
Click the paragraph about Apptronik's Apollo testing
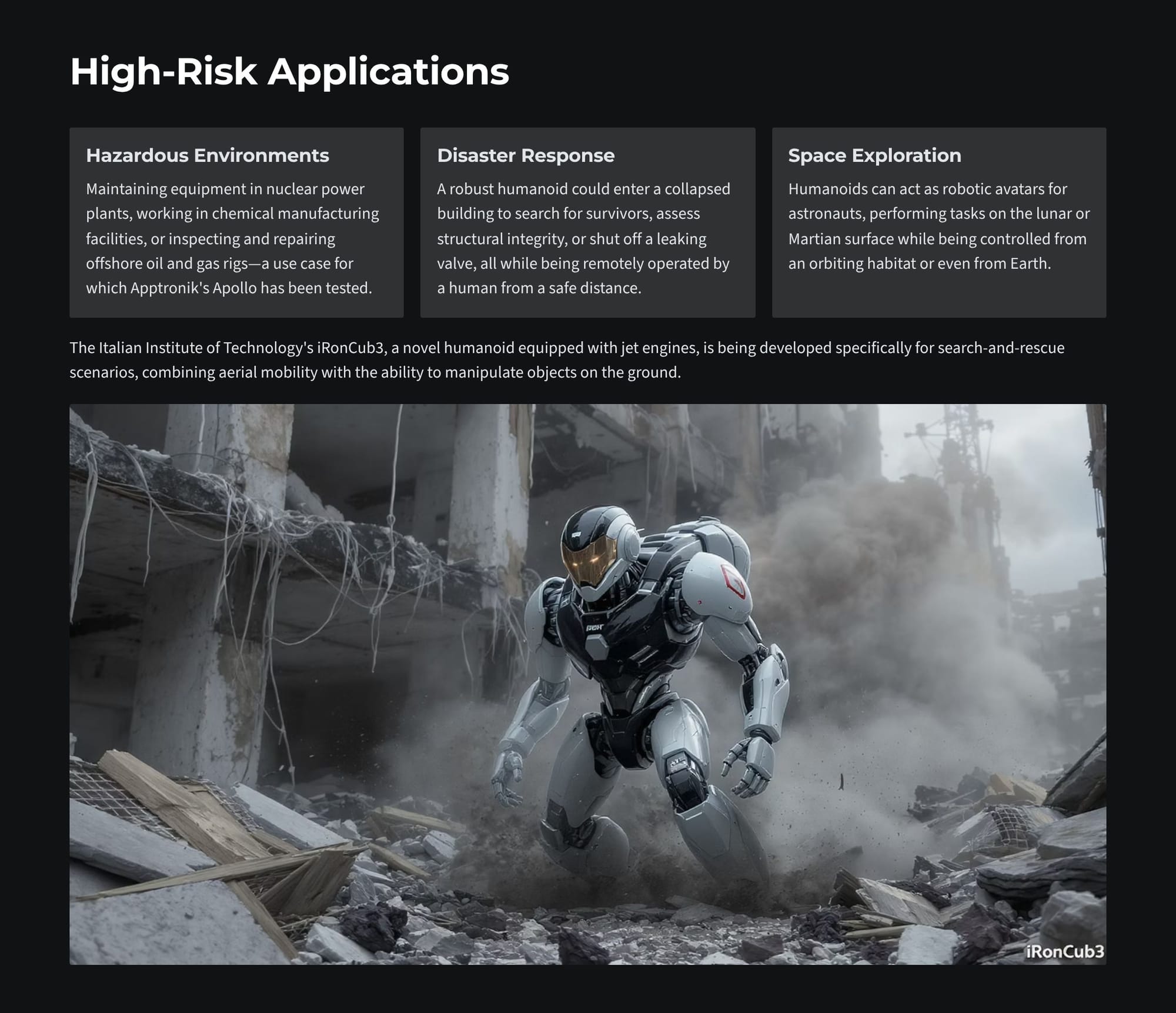click(233, 238)
